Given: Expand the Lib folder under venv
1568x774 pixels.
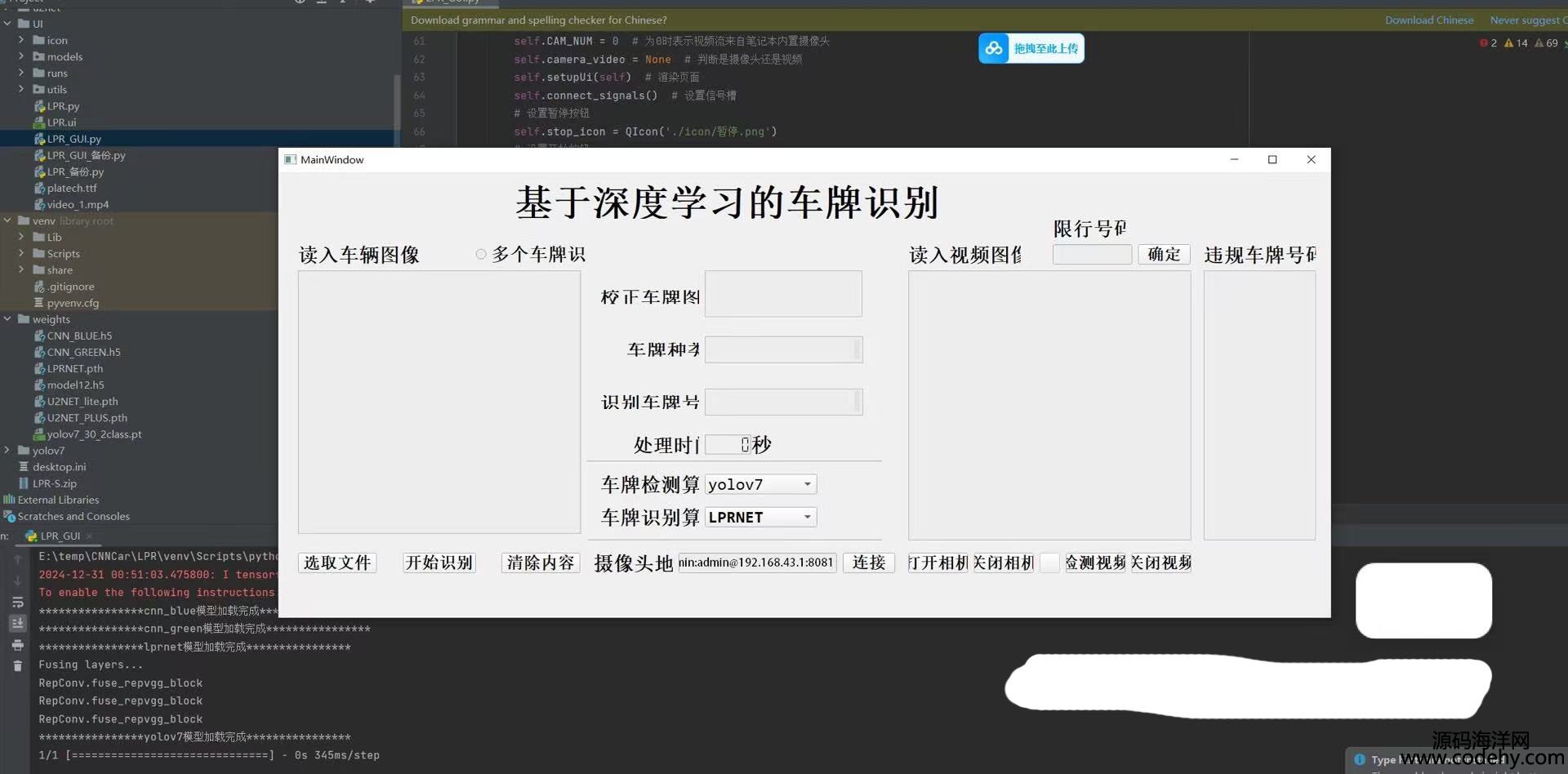Looking at the screenshot, I should coord(21,237).
